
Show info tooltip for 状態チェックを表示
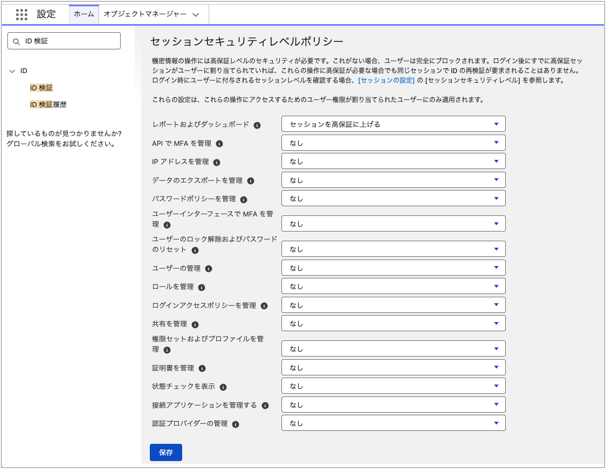coord(223,387)
